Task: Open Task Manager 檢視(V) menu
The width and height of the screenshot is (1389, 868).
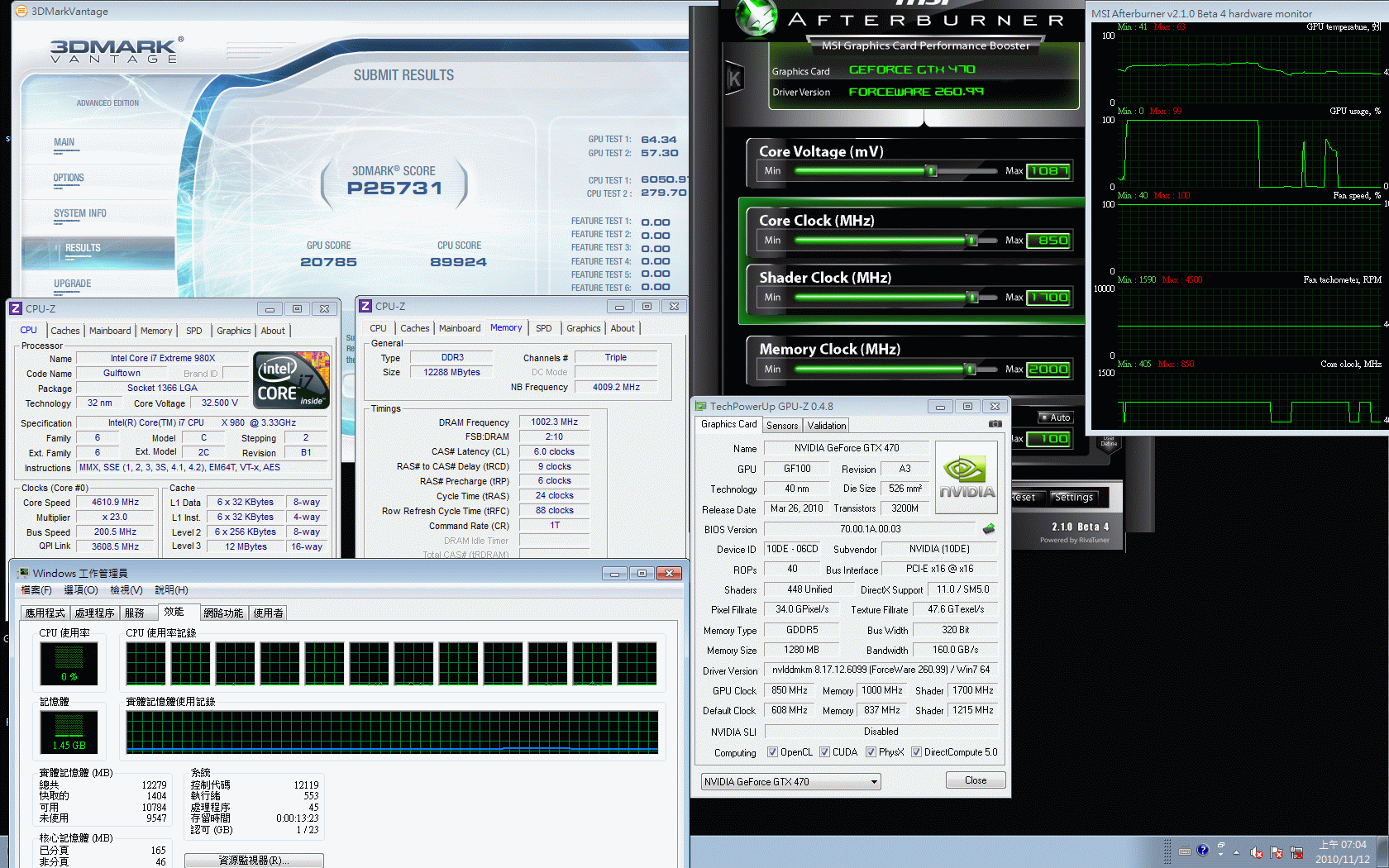Action: 126,590
